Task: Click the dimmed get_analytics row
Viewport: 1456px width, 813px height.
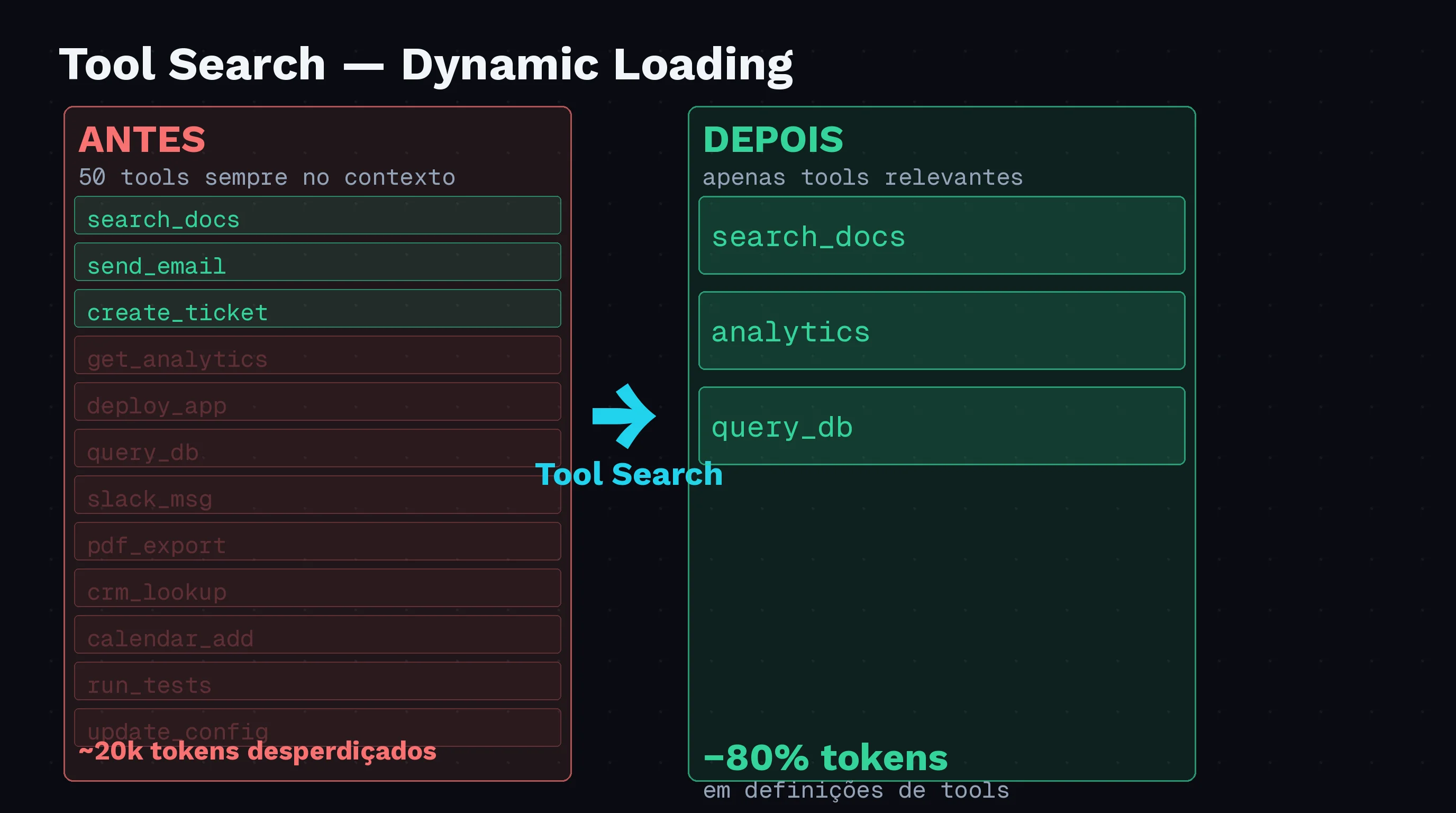Action: coord(317,355)
